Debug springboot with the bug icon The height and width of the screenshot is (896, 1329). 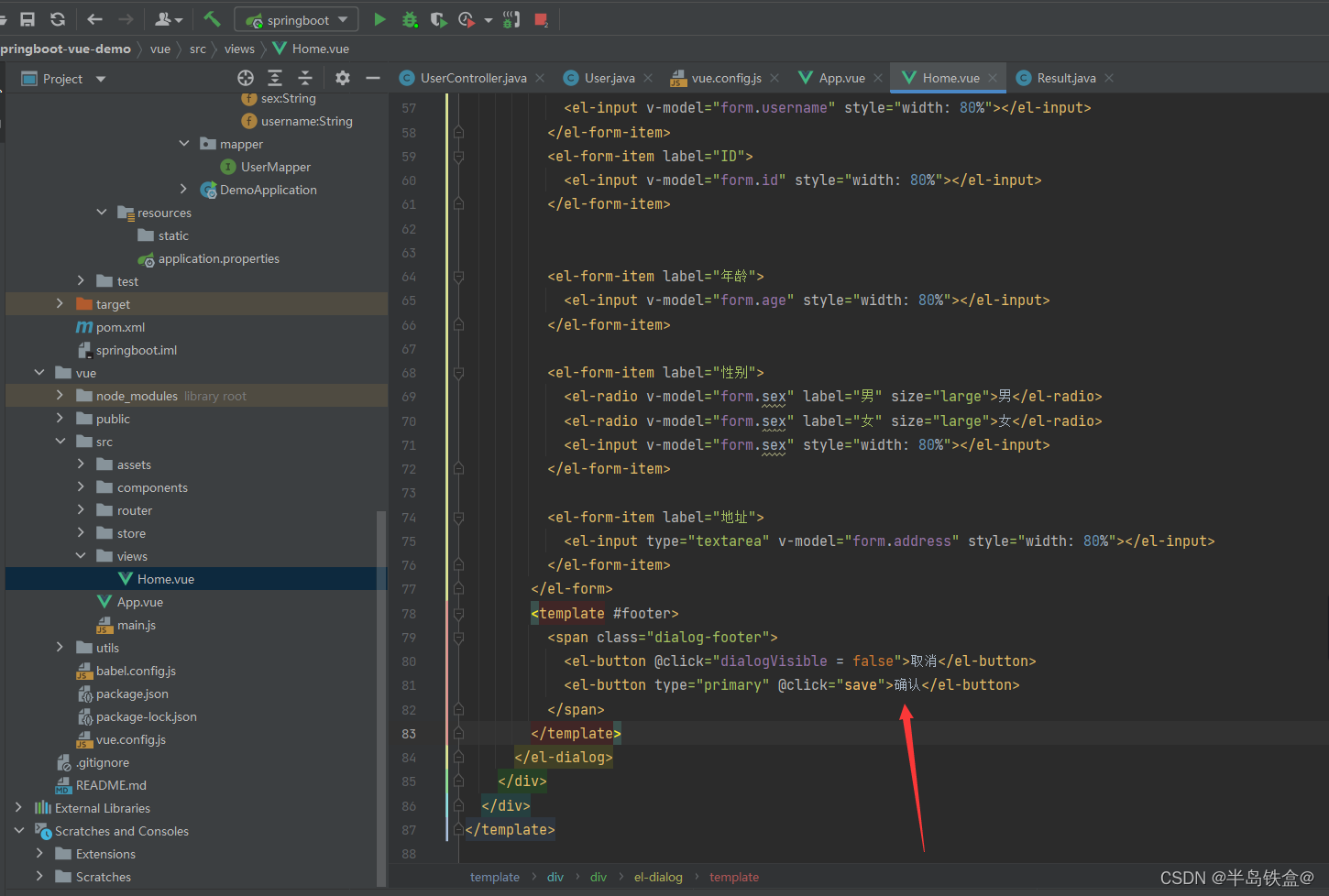pos(410,18)
